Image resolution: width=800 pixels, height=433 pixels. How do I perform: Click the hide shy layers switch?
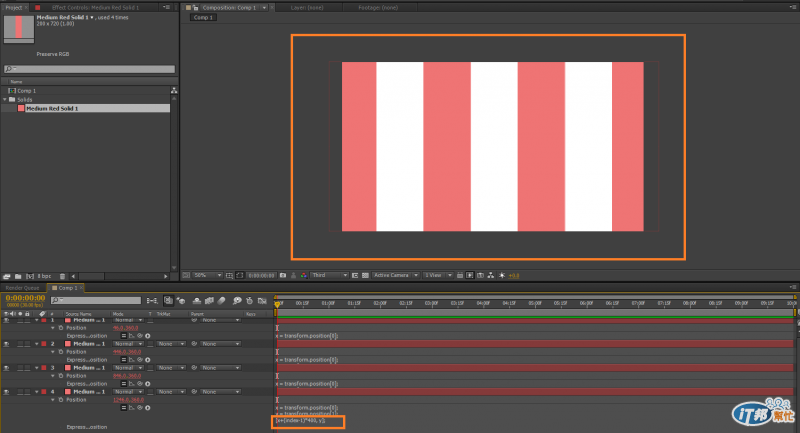196,301
